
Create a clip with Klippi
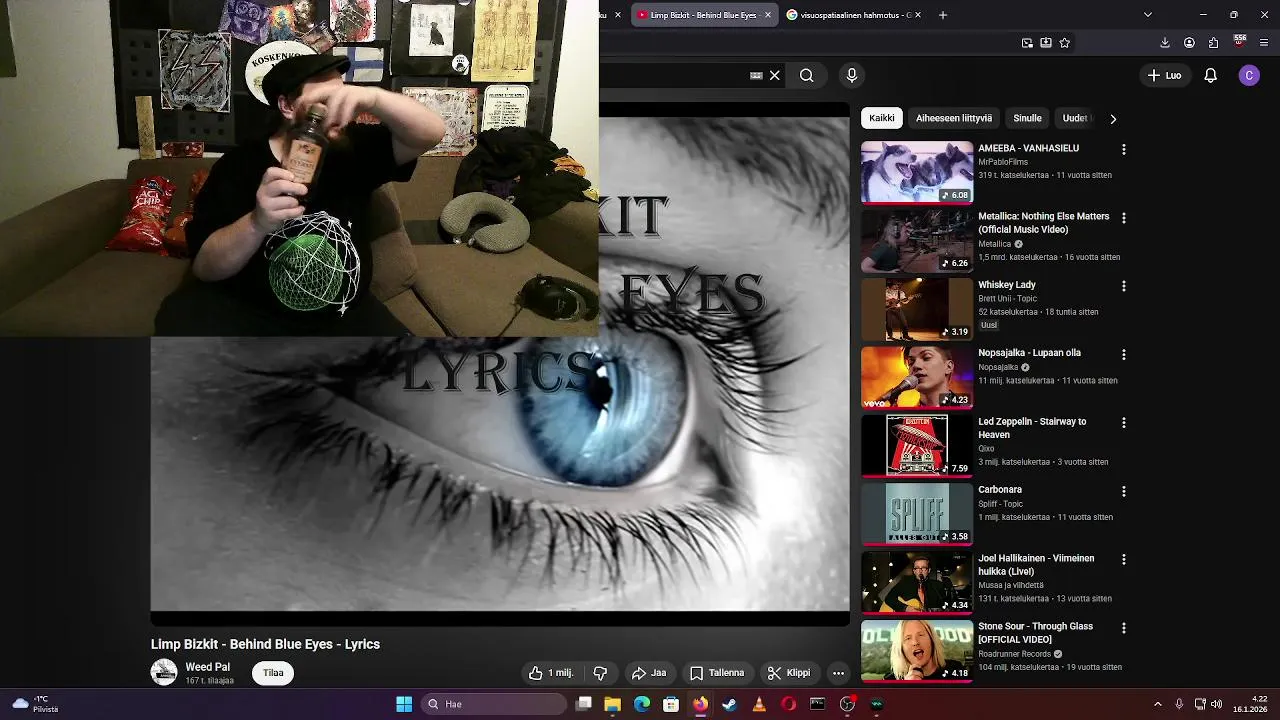point(789,673)
